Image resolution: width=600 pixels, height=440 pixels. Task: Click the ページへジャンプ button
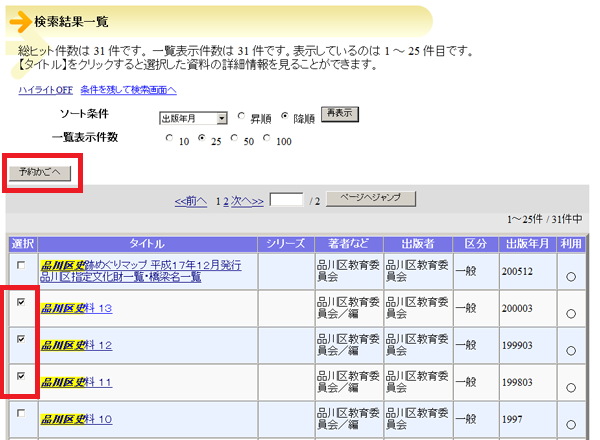[371, 199]
